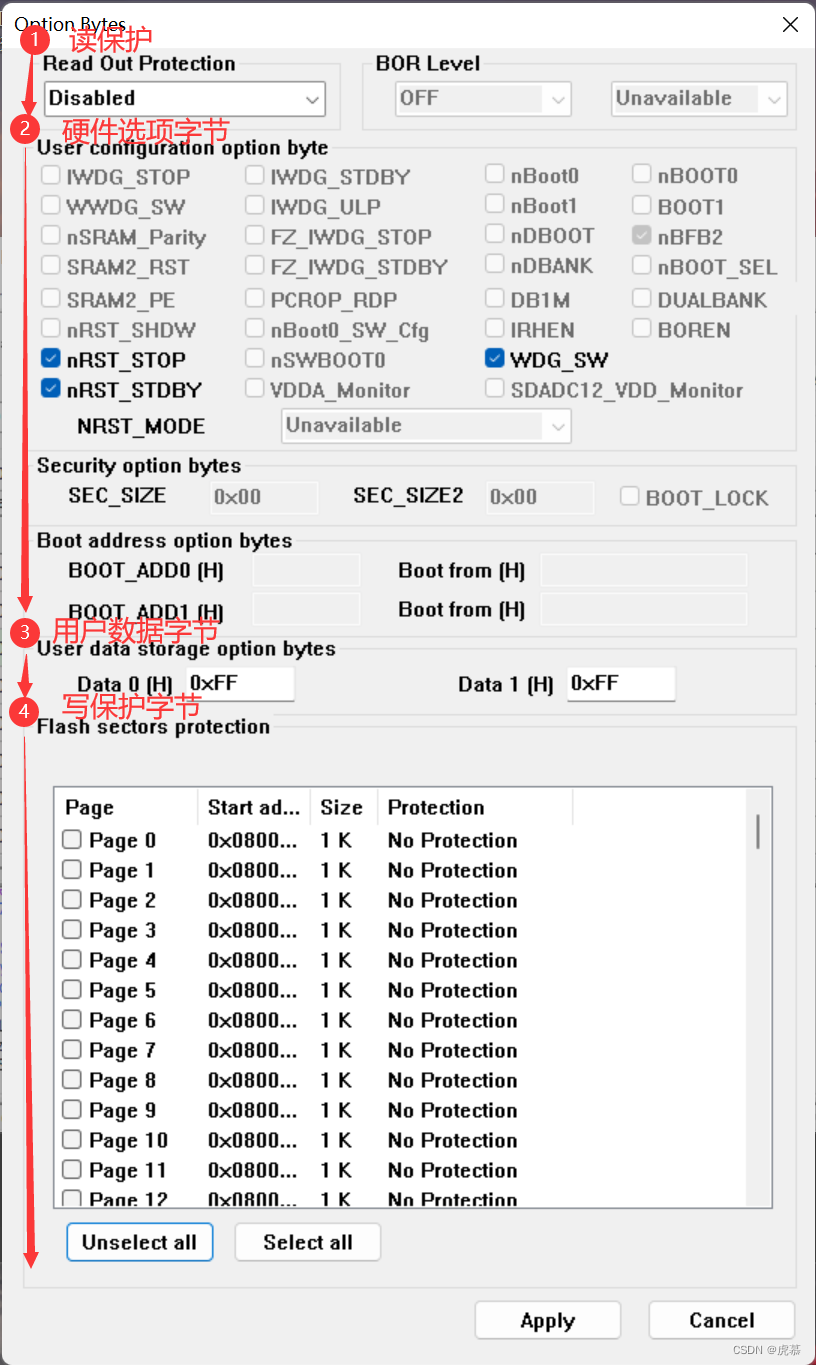
Task: Check the BOOT_LOCK checkbox
Action: 629,496
